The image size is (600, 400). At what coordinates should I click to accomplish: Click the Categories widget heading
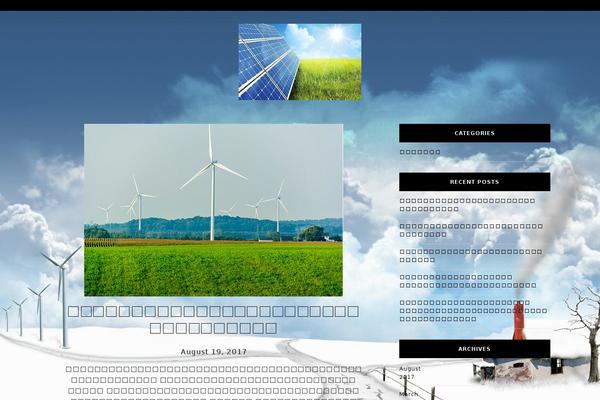pos(474,133)
